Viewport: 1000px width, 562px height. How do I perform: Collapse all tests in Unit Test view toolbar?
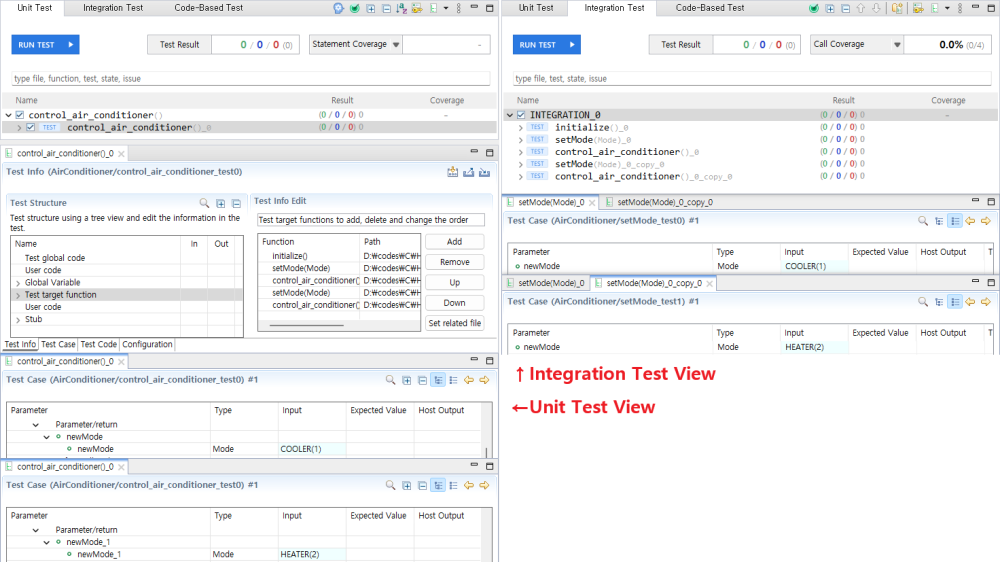point(386,8)
